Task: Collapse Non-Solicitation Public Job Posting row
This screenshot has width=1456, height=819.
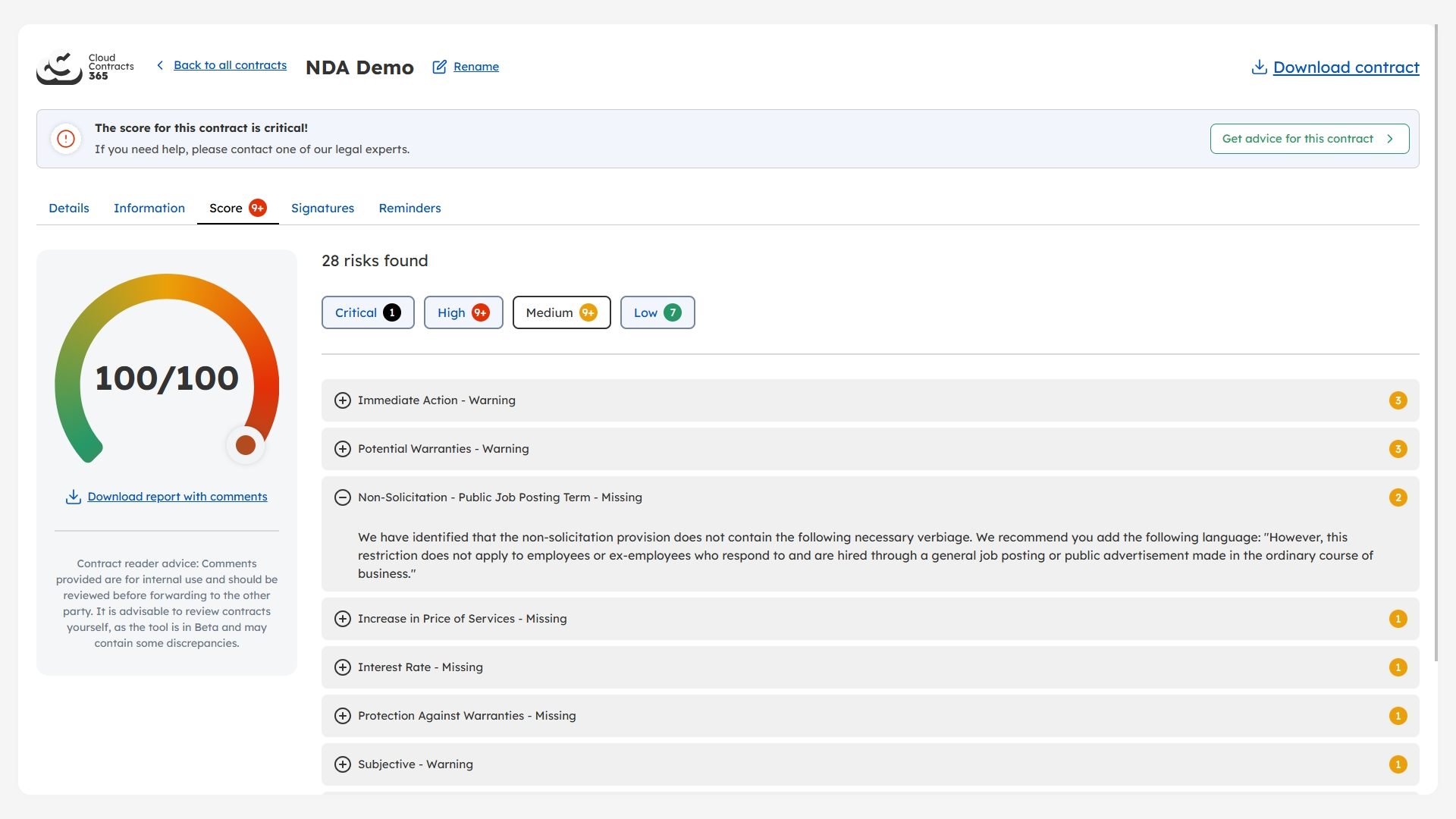Action: [x=343, y=497]
